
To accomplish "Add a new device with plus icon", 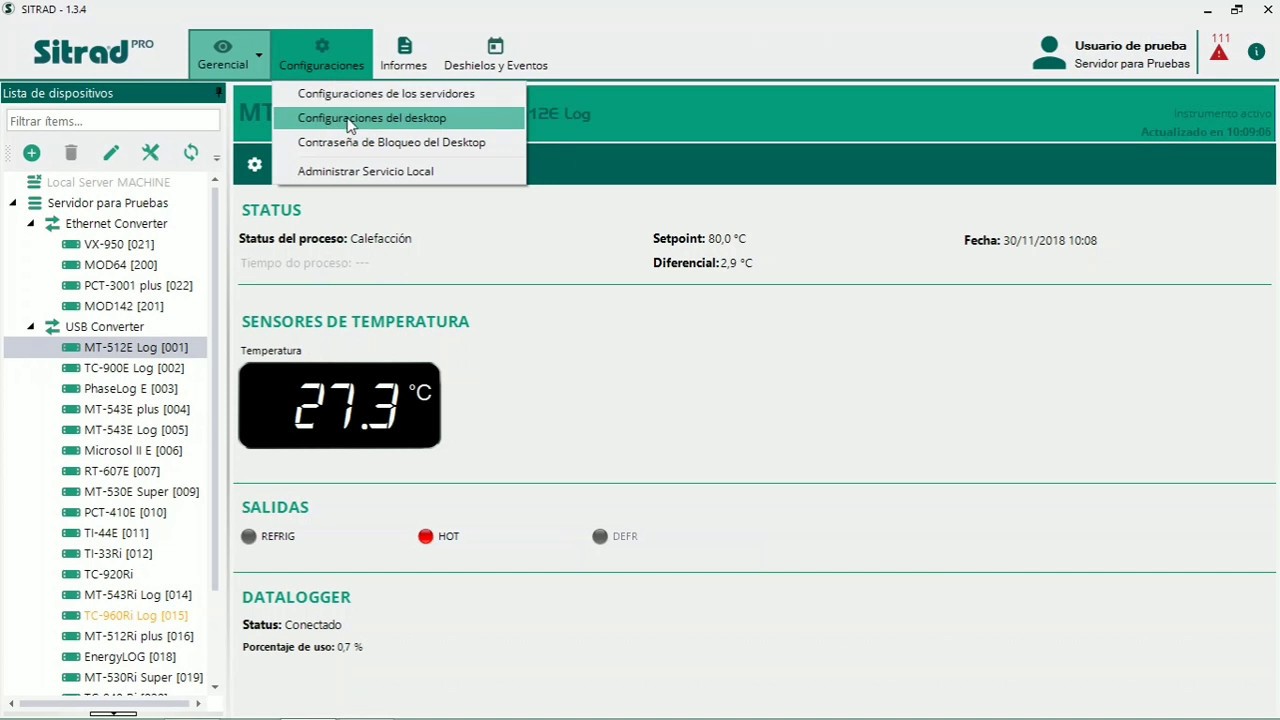I will pyautogui.click(x=32, y=153).
